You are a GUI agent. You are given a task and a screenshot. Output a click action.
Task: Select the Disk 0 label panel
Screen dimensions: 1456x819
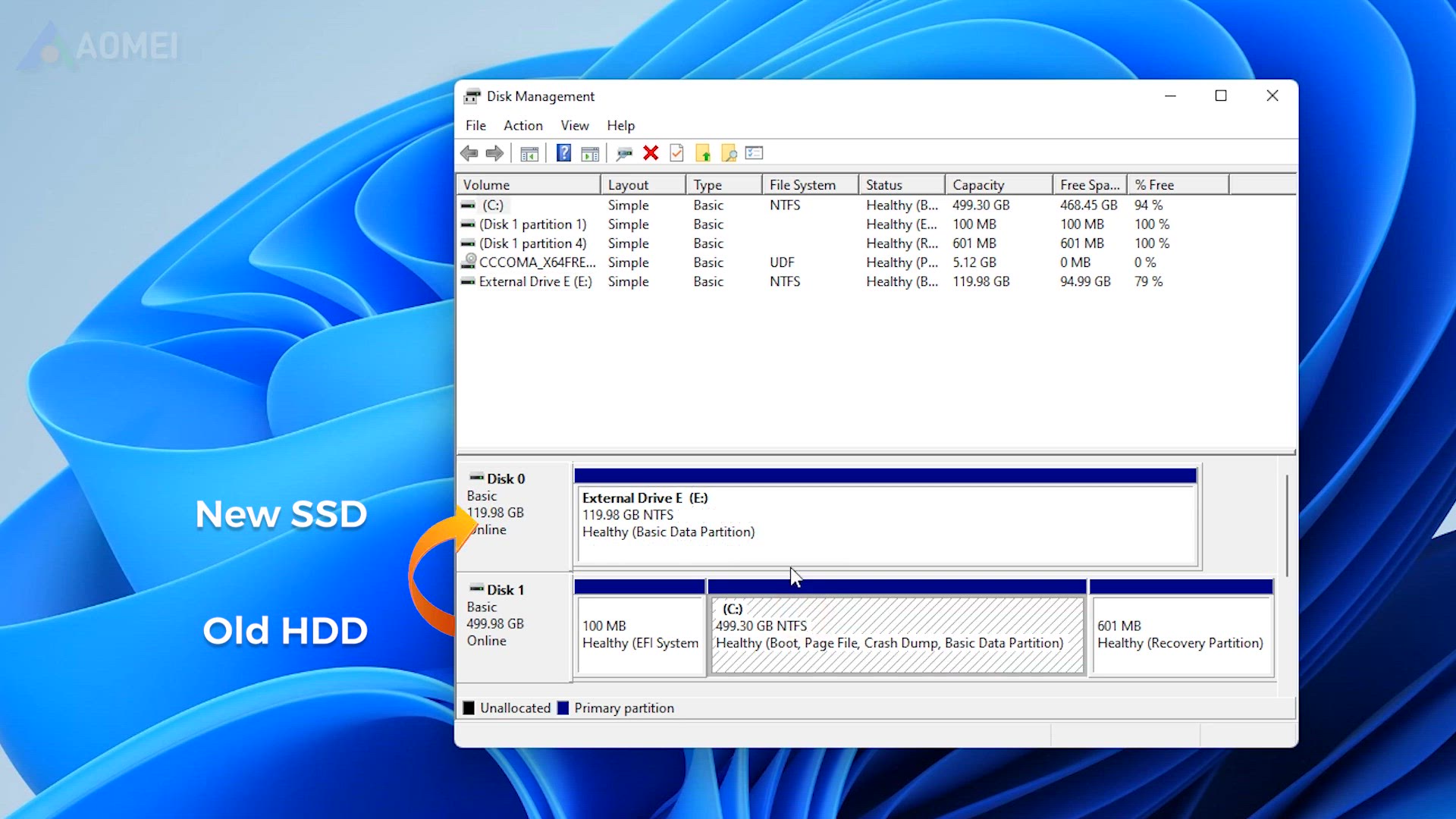pos(514,516)
